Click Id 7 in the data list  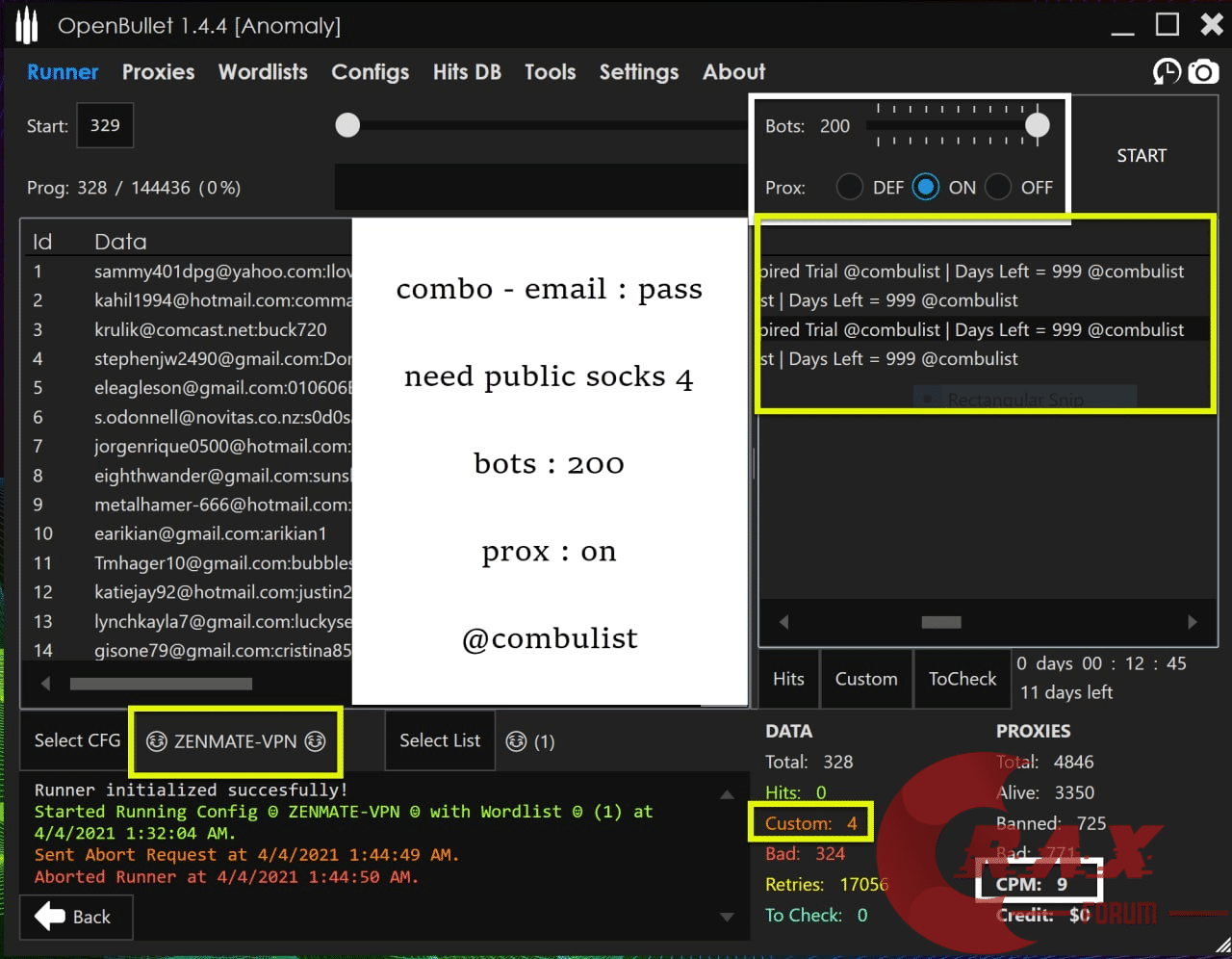tap(38, 446)
